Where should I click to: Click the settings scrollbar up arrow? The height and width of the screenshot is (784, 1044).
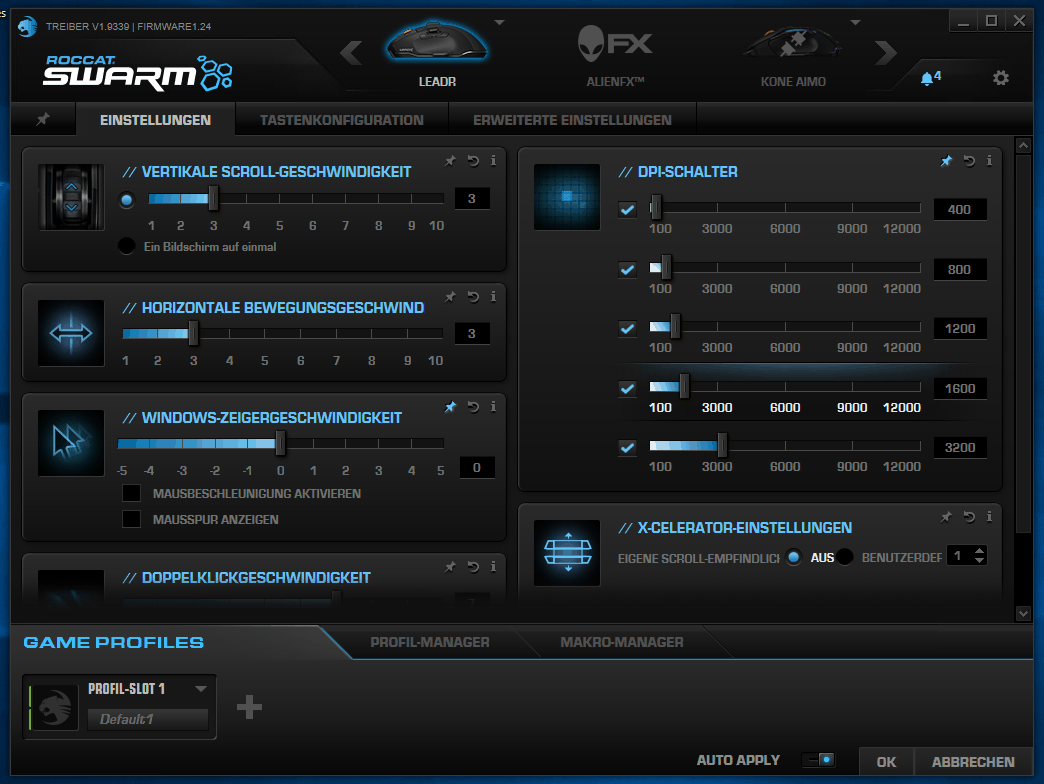coord(1023,145)
